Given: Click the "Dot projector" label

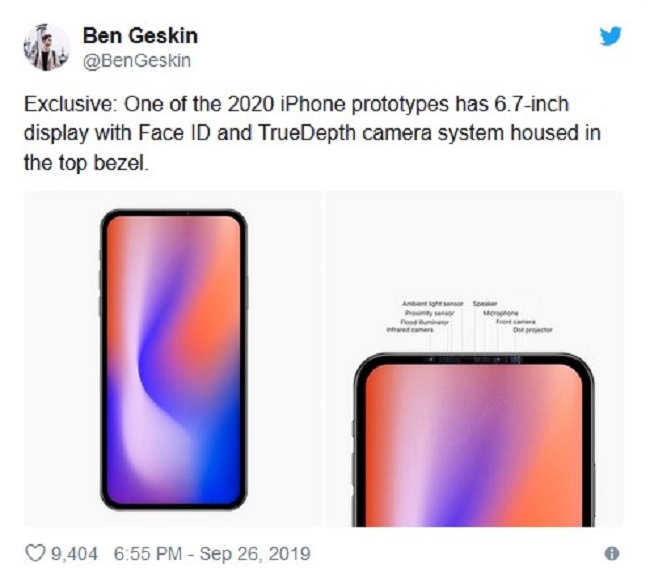Looking at the screenshot, I should tap(532, 330).
